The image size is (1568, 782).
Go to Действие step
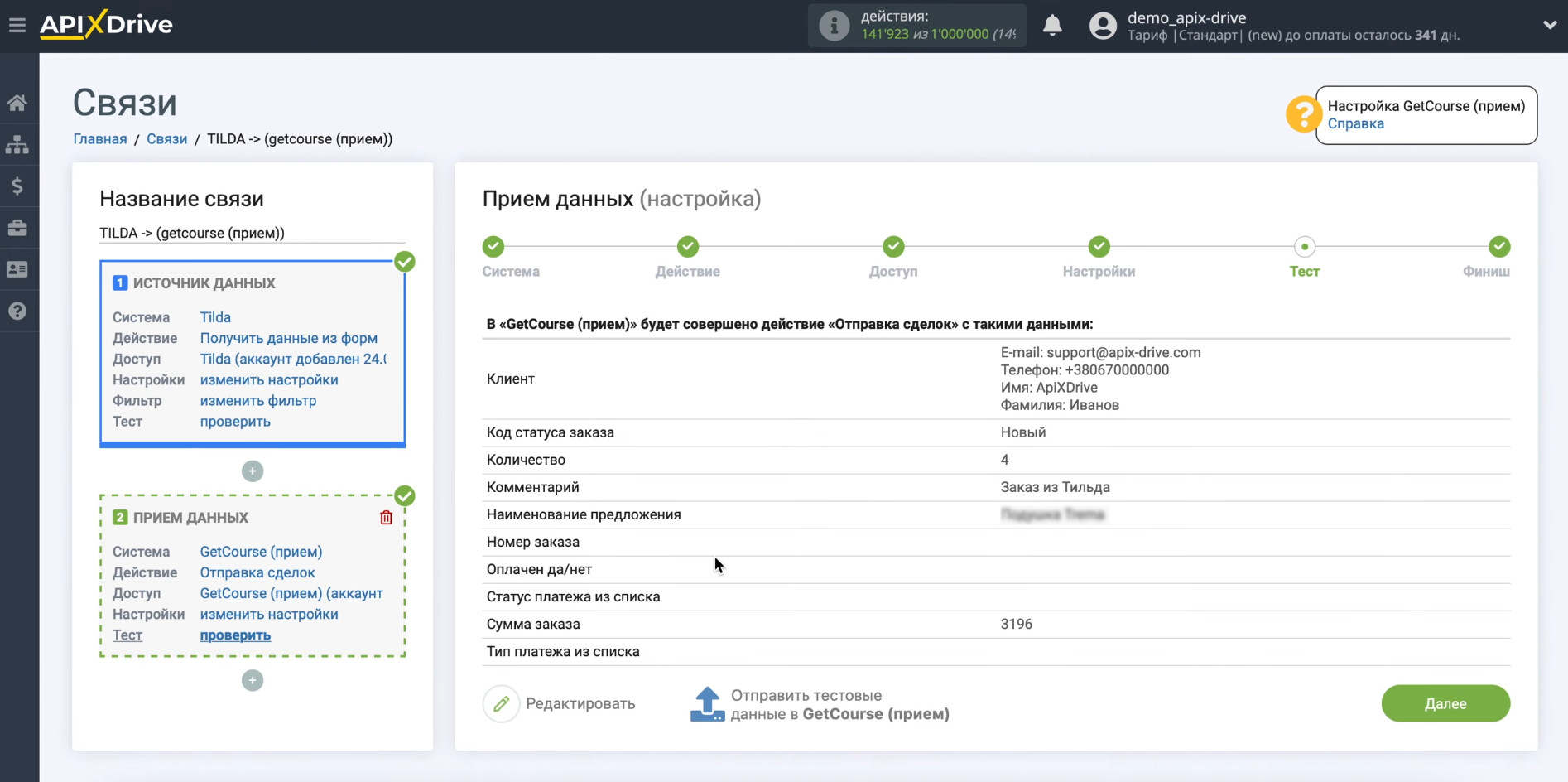(x=688, y=247)
